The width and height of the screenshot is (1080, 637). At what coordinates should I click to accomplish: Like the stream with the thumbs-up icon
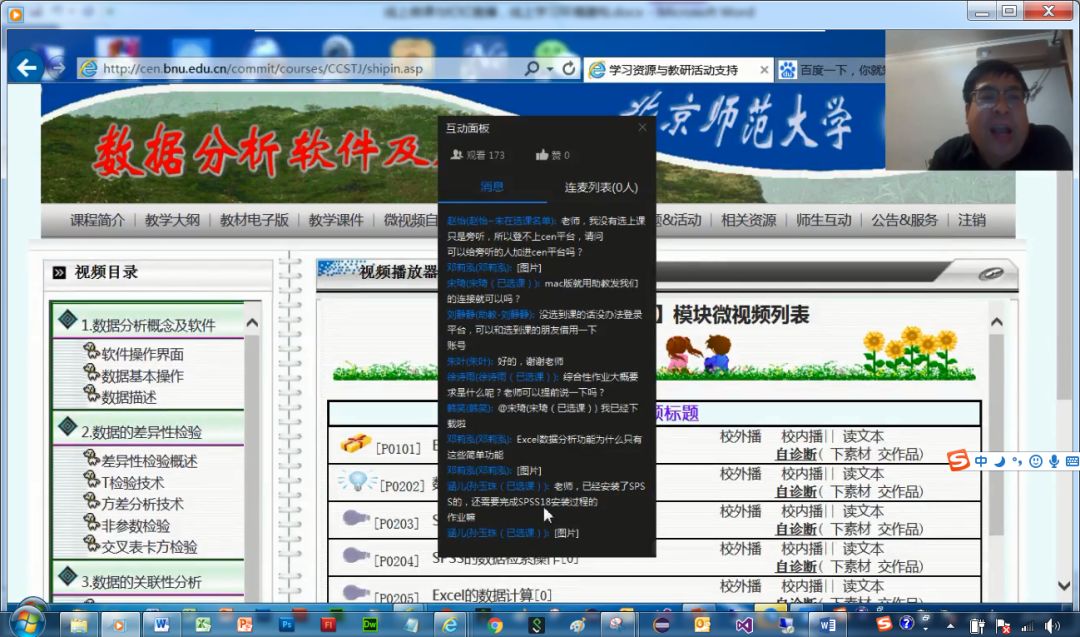click(542, 155)
